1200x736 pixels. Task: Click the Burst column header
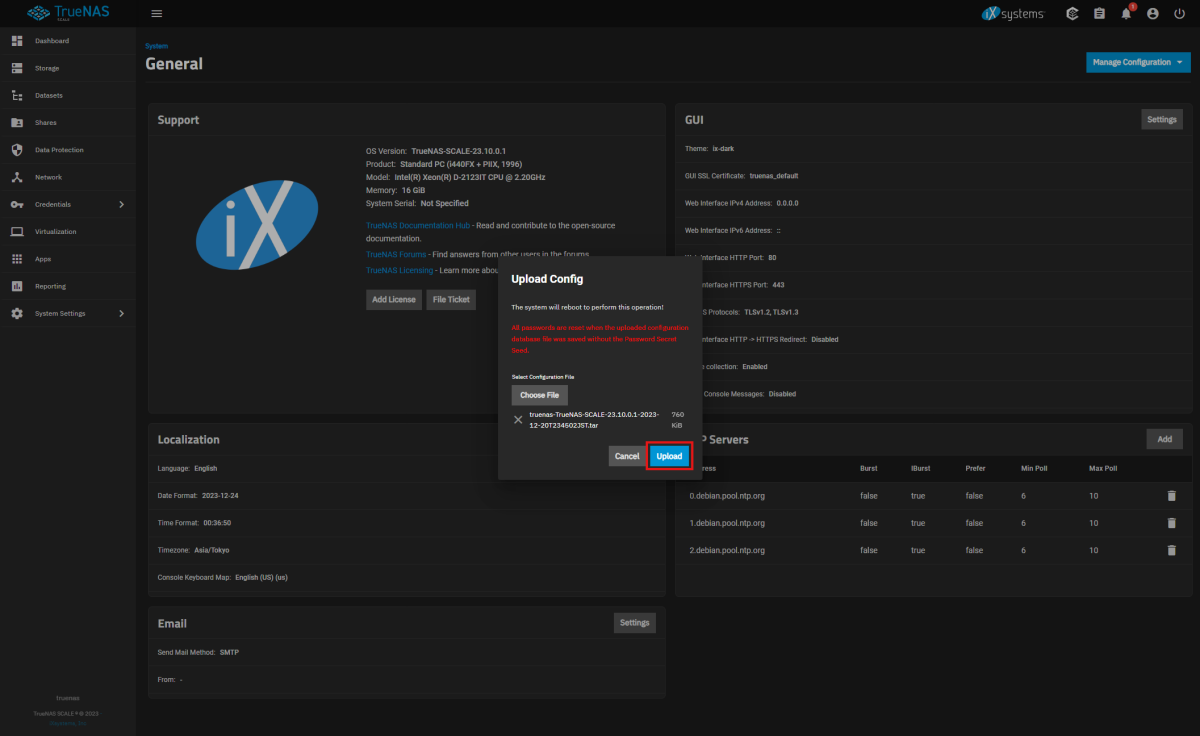869,468
